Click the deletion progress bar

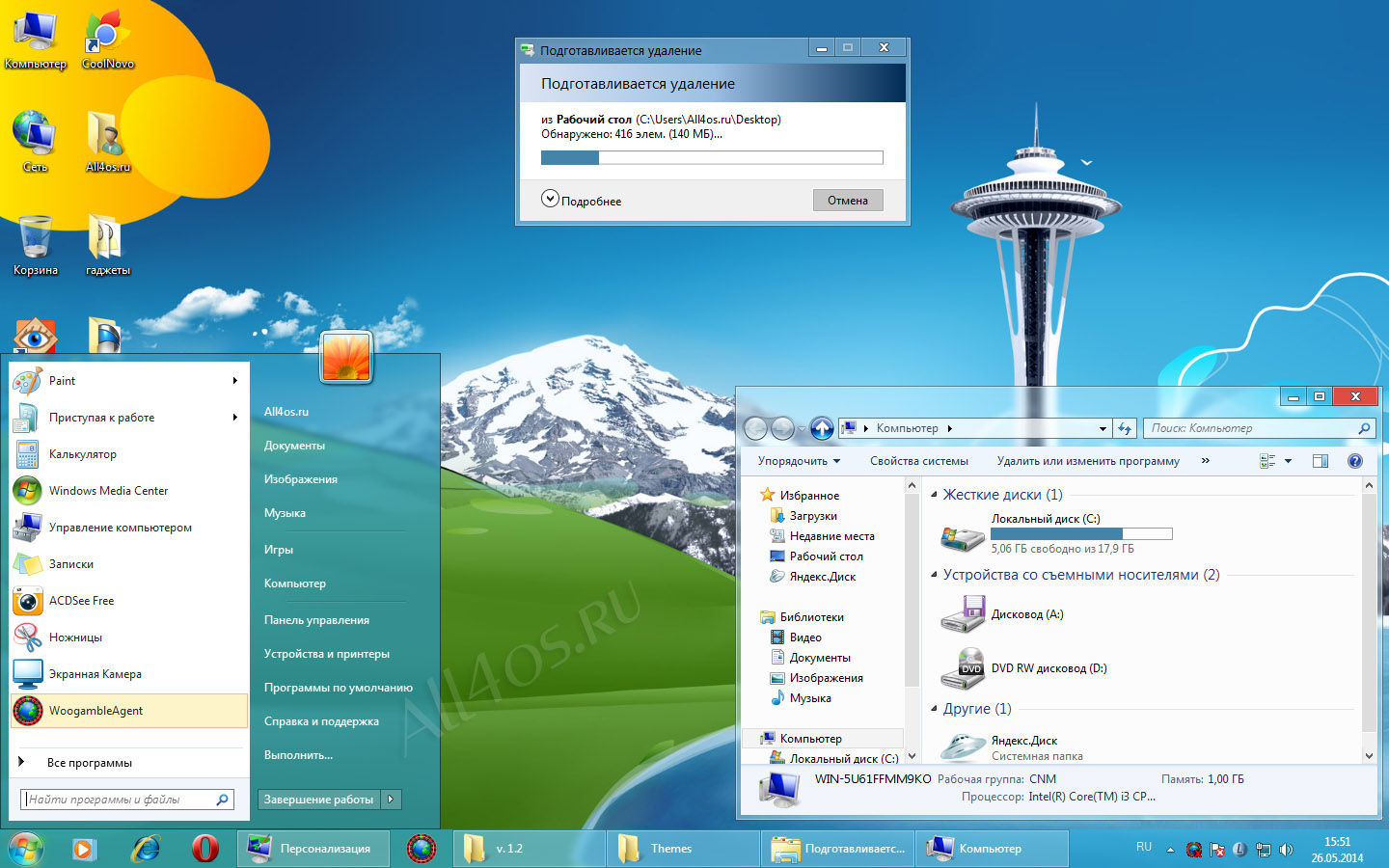pos(712,157)
